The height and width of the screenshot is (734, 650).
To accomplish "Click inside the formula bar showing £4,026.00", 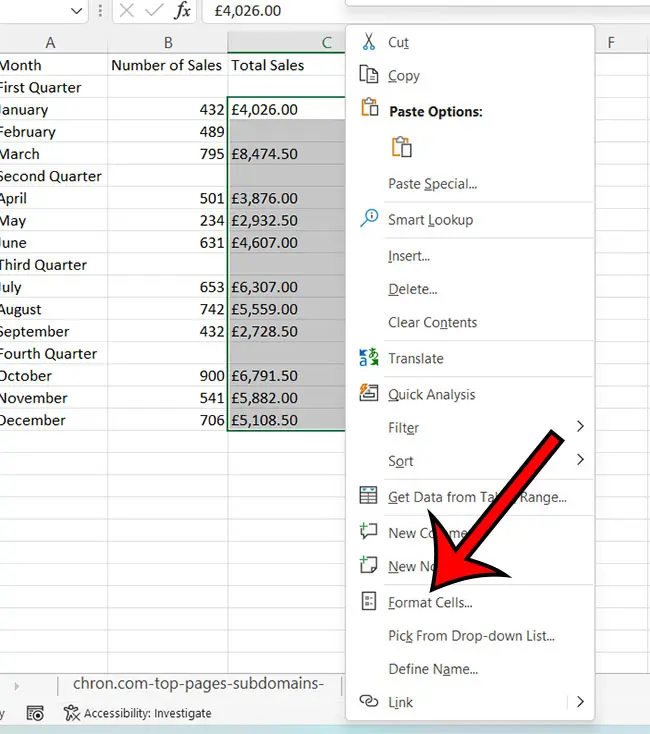I will pyautogui.click(x=270, y=11).
